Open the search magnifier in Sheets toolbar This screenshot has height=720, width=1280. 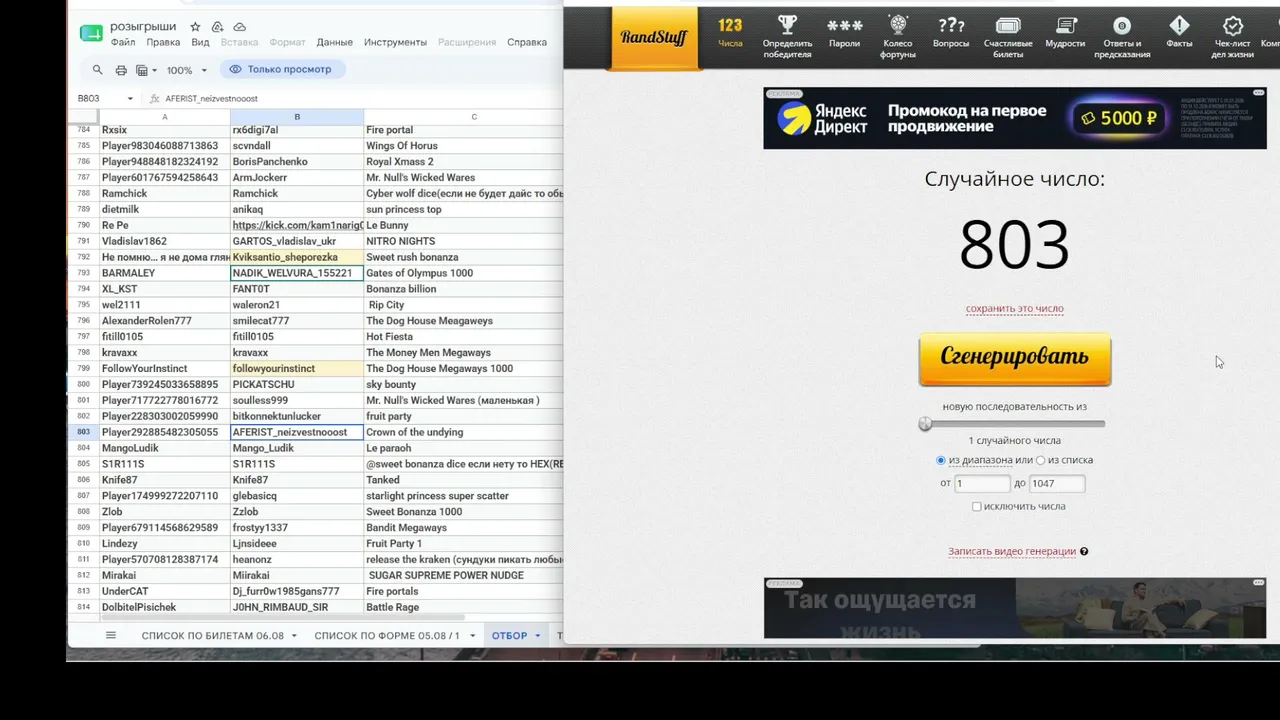click(97, 70)
